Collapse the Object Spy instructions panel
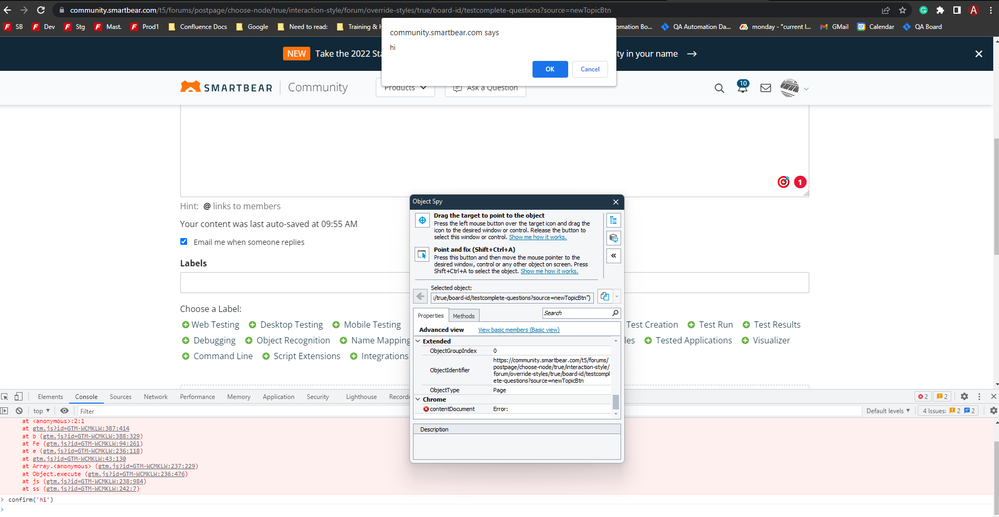Screen dimensions: 999x517 pyautogui.click(x=614, y=256)
